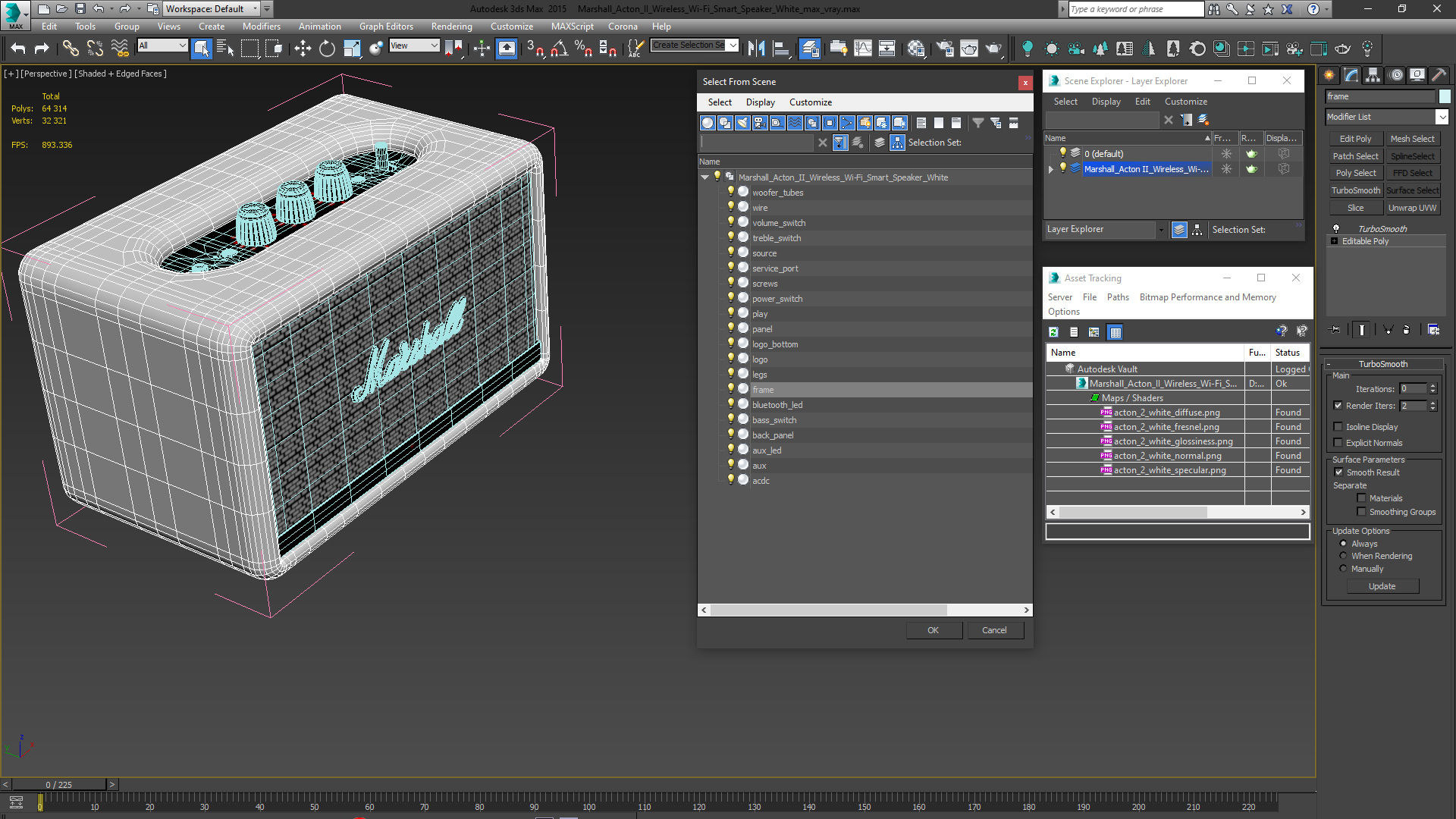Open the Utilities hammer panel tab

coord(1439,75)
